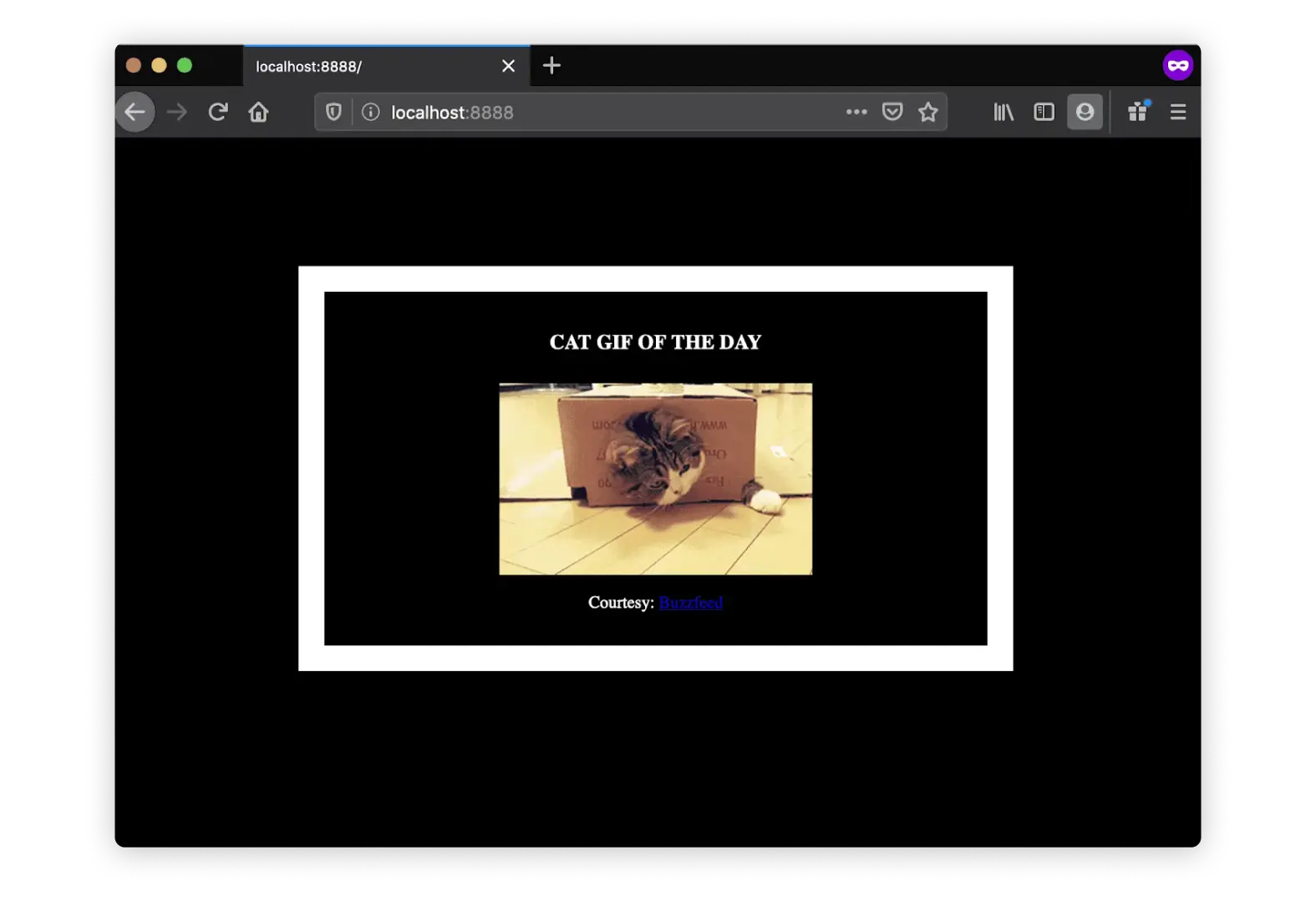Open the What's New gift icon
Screen dimensions: 1316x906
coord(1137,112)
